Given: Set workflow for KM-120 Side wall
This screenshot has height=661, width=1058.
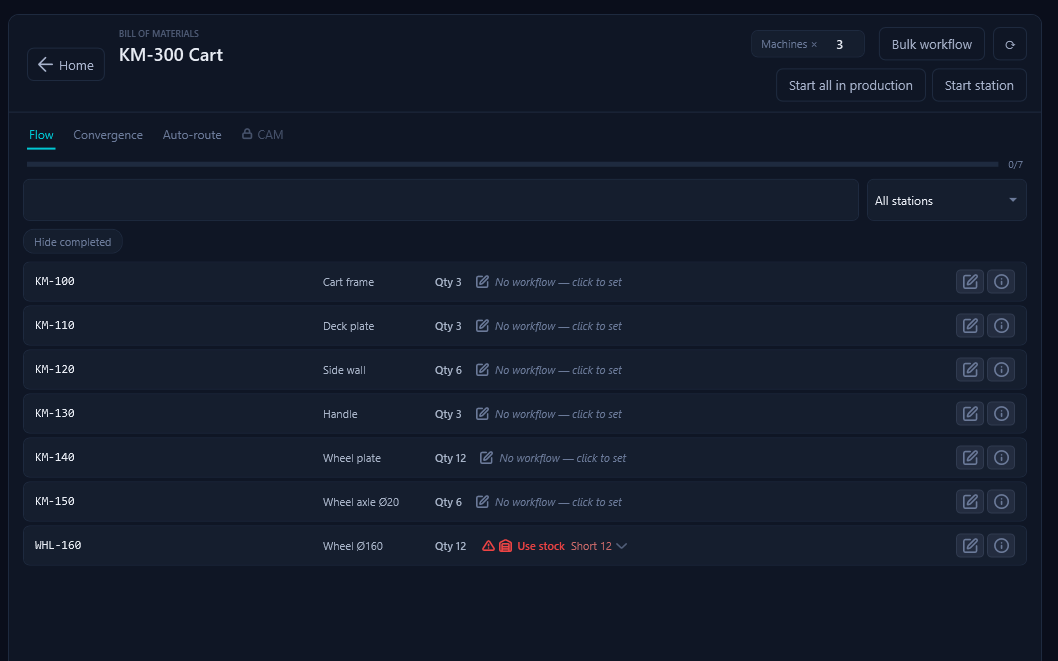Looking at the screenshot, I should [x=549, y=370].
